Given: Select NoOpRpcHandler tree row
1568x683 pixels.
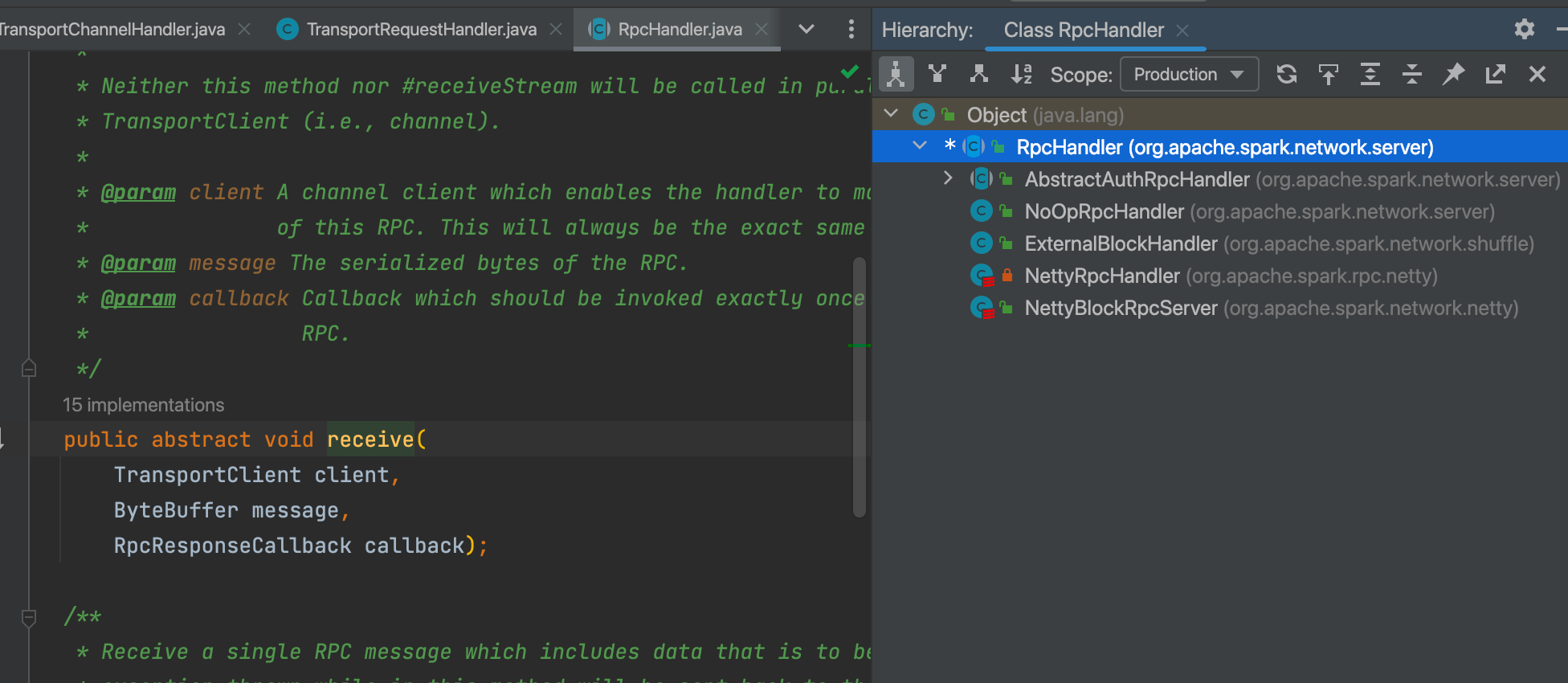Looking at the screenshot, I should (1220, 211).
